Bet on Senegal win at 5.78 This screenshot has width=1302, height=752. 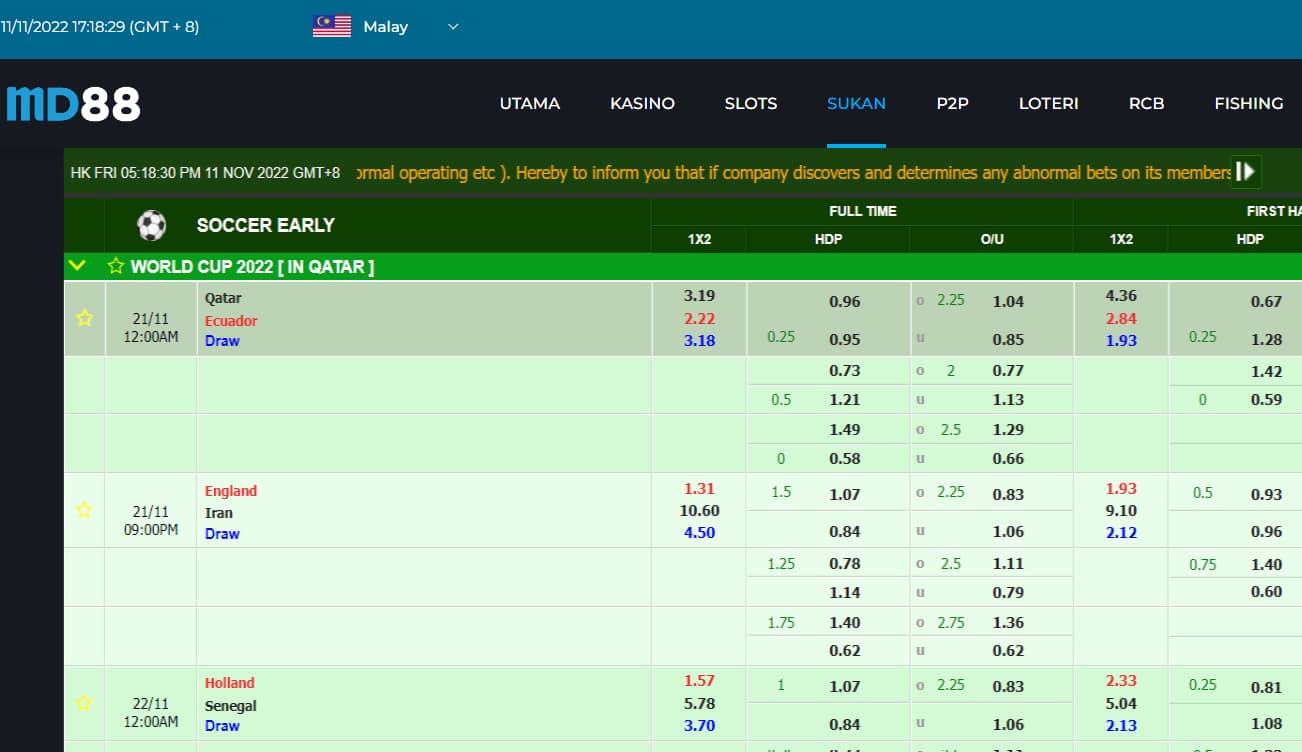pyautogui.click(x=699, y=704)
